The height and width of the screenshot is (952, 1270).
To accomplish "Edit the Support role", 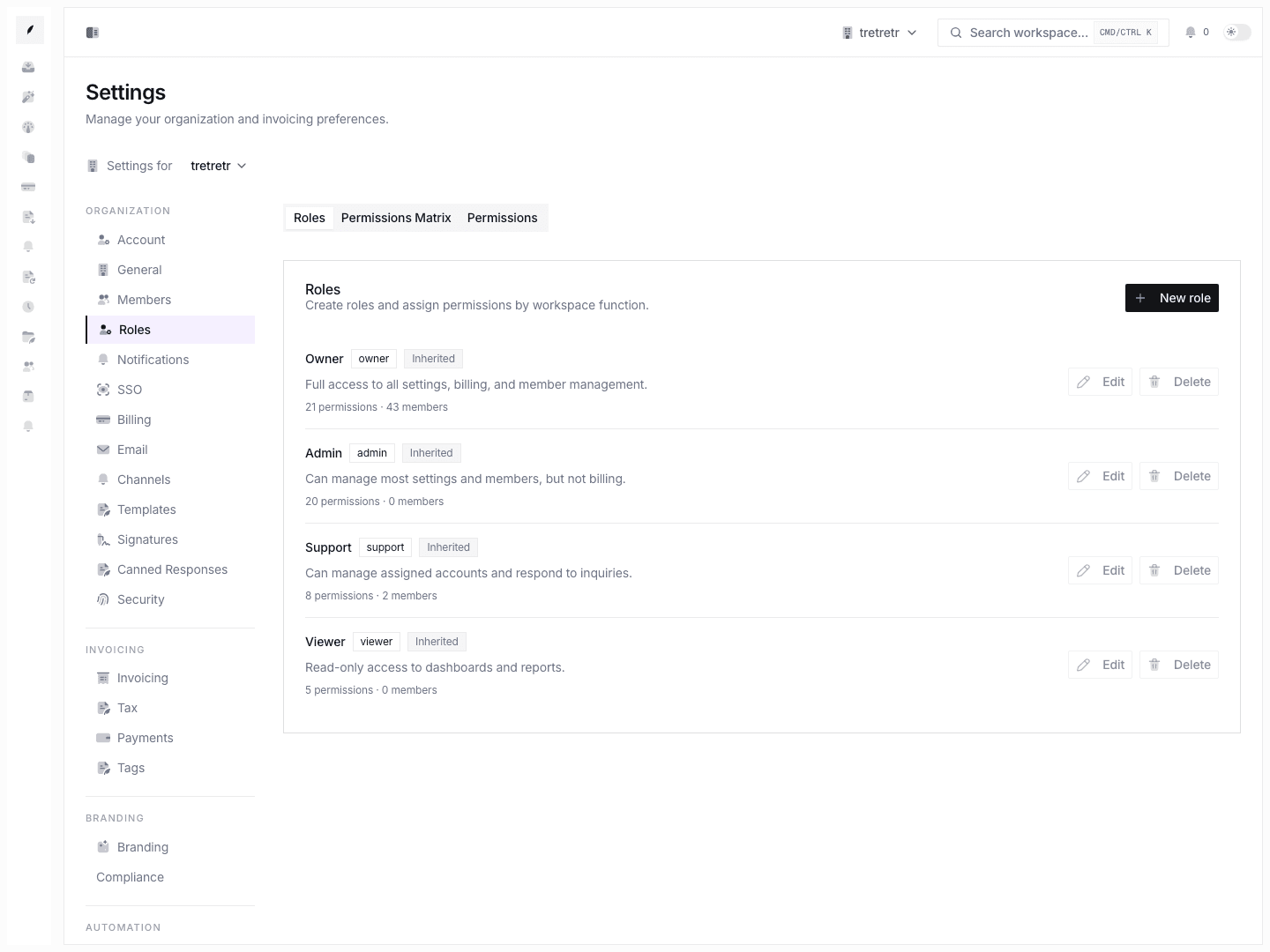I will [1100, 570].
